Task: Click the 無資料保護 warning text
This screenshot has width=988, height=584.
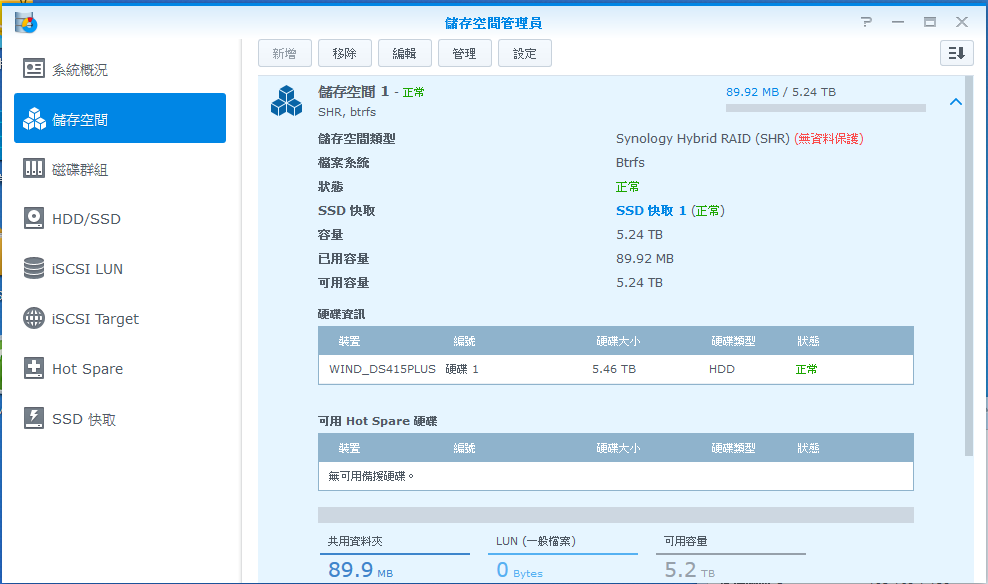Action: (829, 139)
